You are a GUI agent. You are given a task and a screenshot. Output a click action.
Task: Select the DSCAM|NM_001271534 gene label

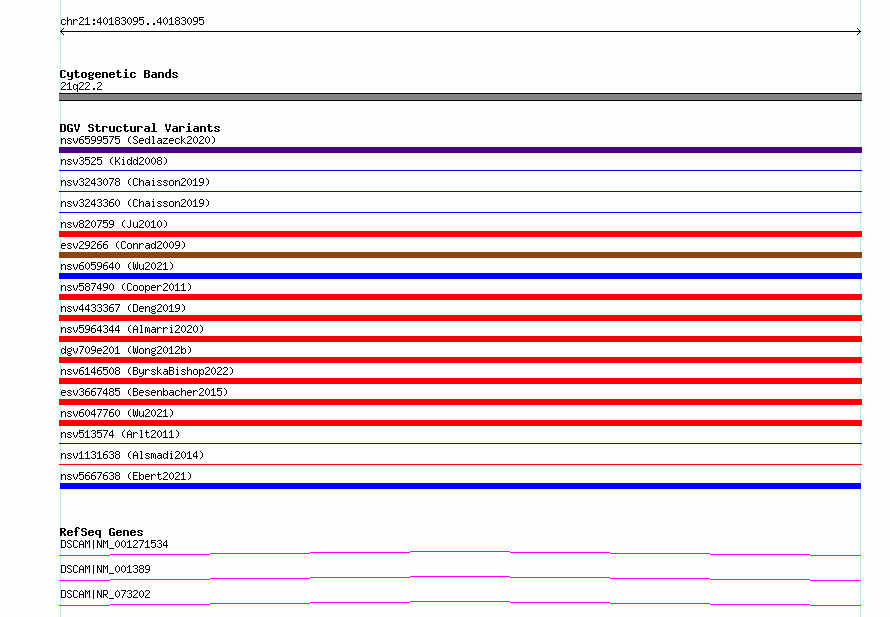click(x=114, y=544)
